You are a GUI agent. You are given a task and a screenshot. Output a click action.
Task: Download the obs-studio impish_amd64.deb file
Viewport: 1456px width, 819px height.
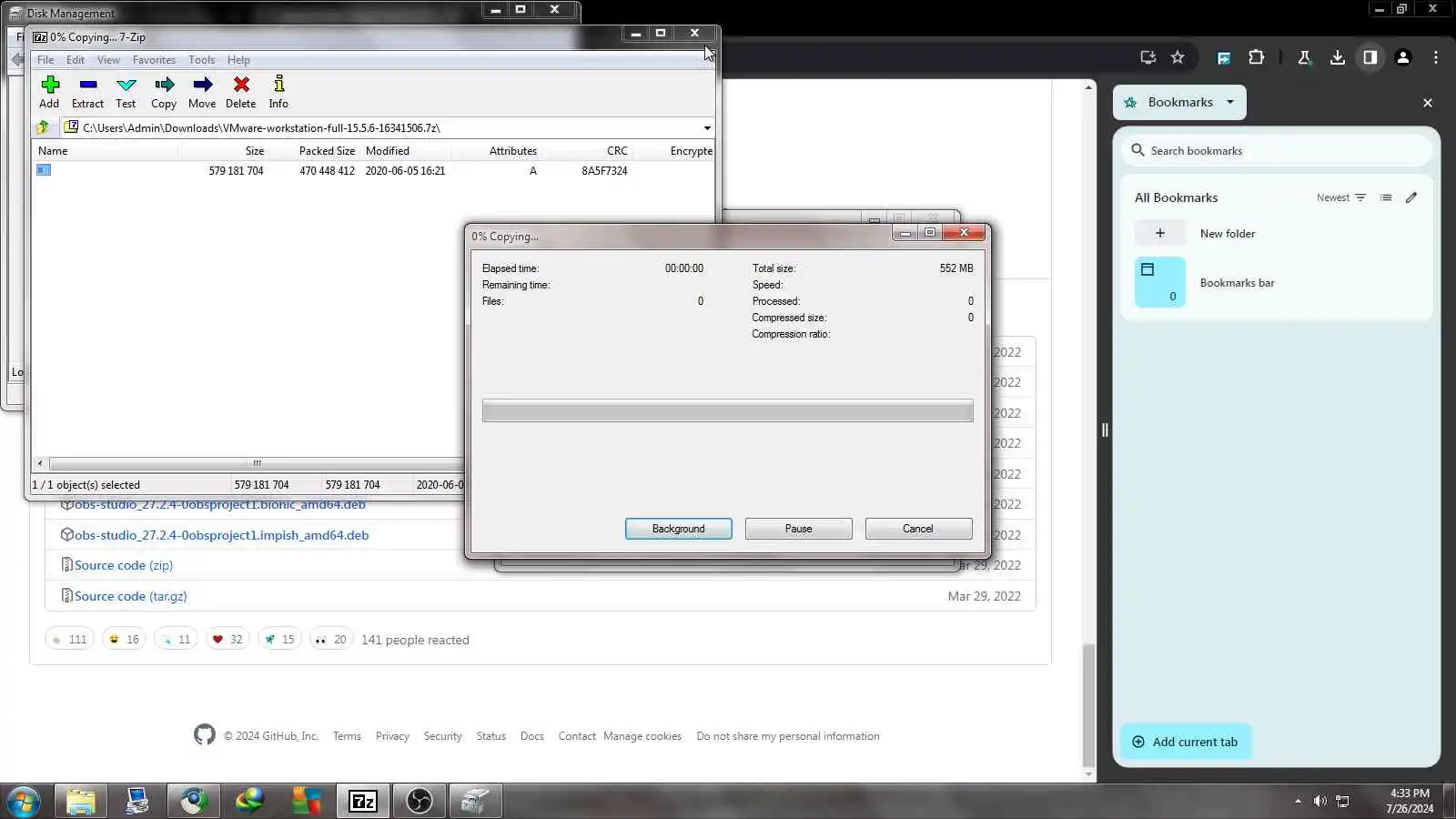coord(222,535)
